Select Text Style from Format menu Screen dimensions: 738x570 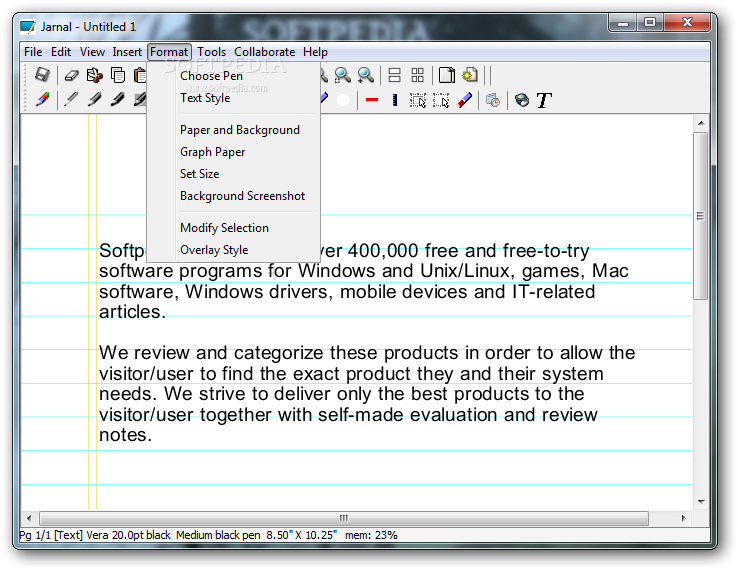[233, 98]
